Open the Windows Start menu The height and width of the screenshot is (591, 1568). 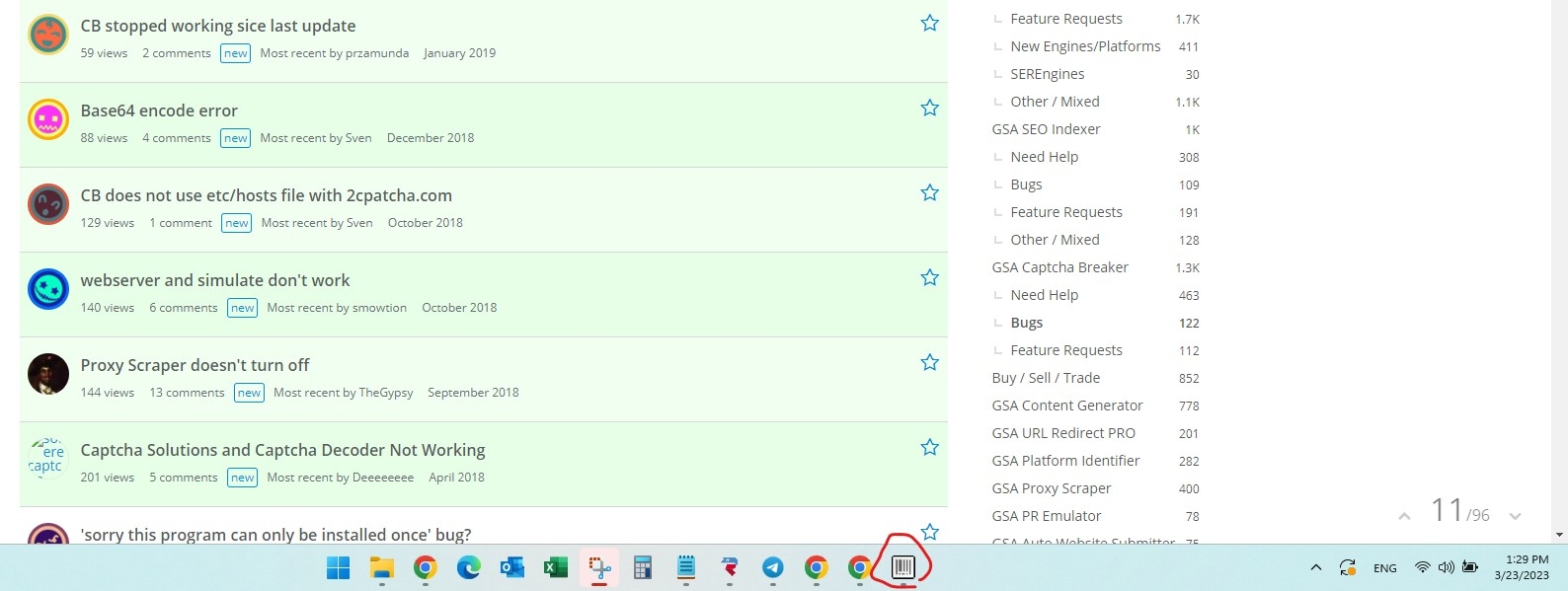point(338,567)
